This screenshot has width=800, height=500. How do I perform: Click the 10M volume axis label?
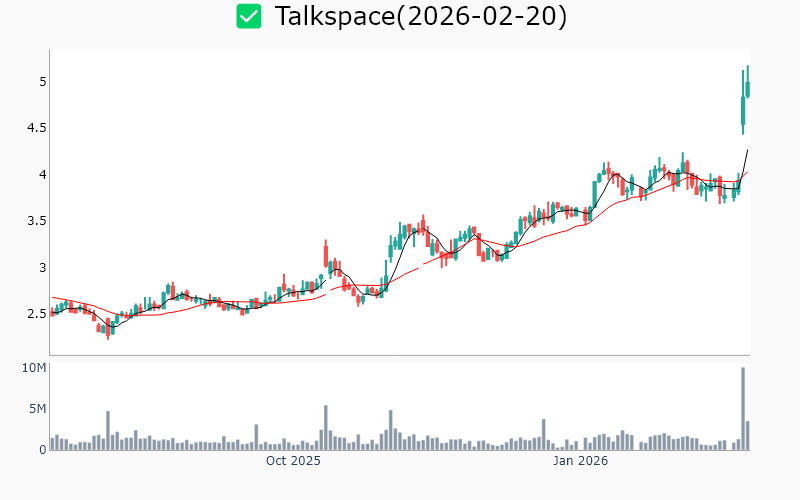[x=34, y=369]
